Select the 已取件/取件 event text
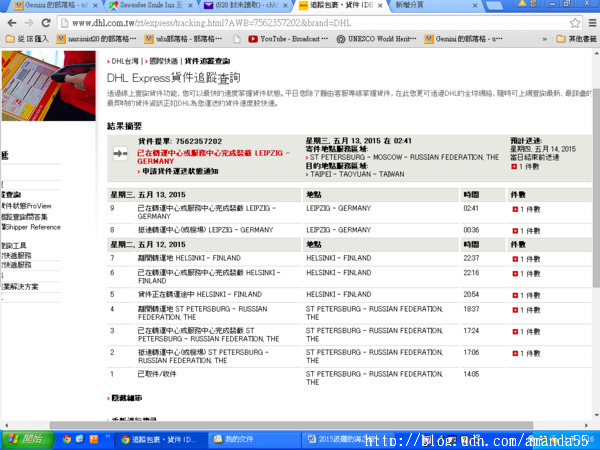 pos(157,374)
